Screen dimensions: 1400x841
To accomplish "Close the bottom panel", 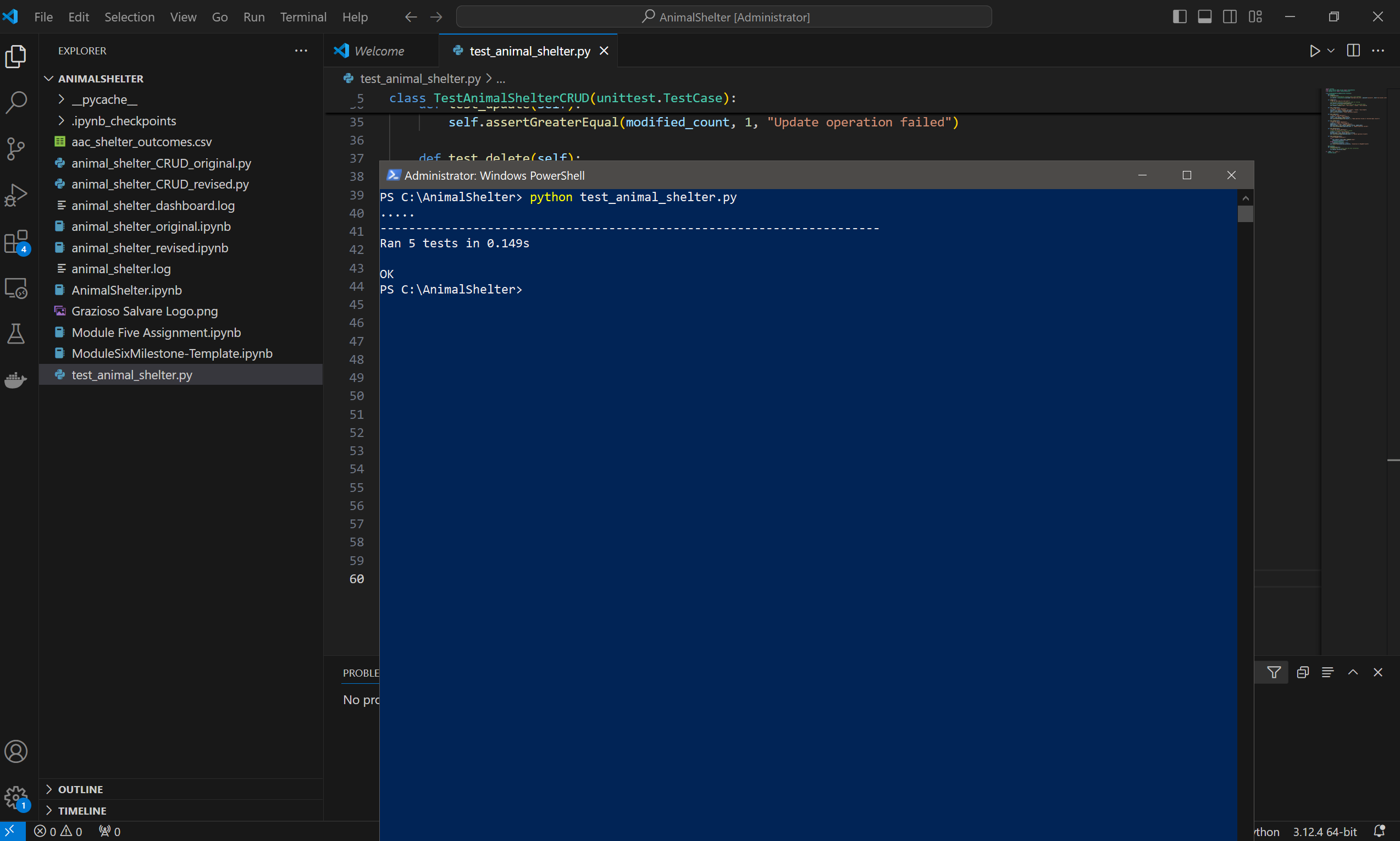I will click(1378, 673).
